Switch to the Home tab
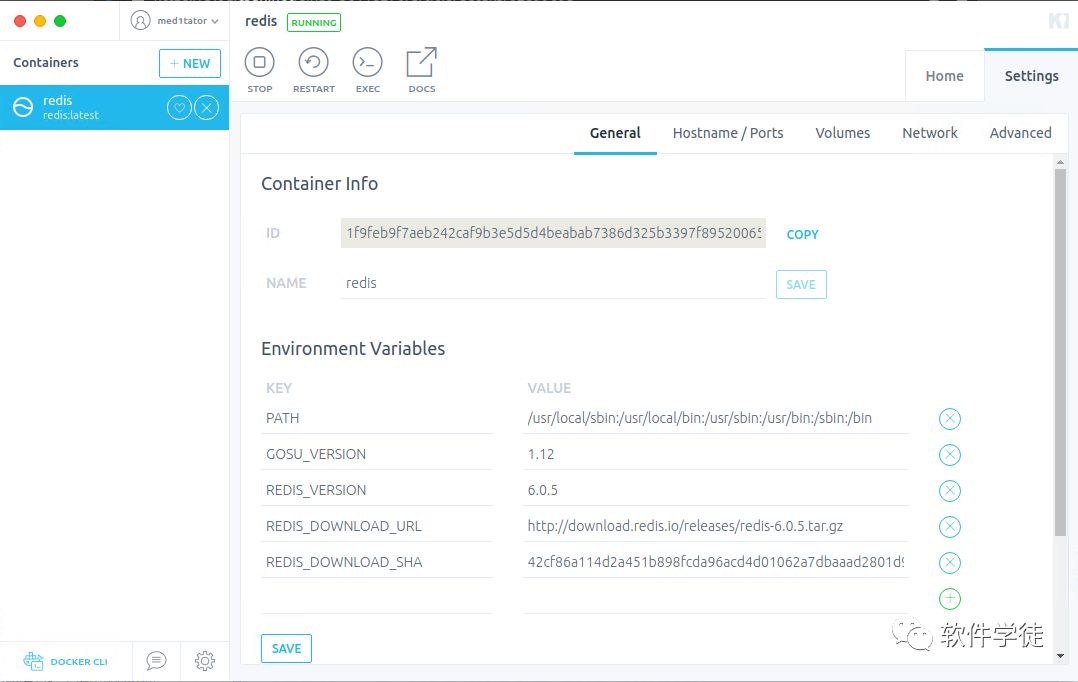The height and width of the screenshot is (682, 1078). 944,76
